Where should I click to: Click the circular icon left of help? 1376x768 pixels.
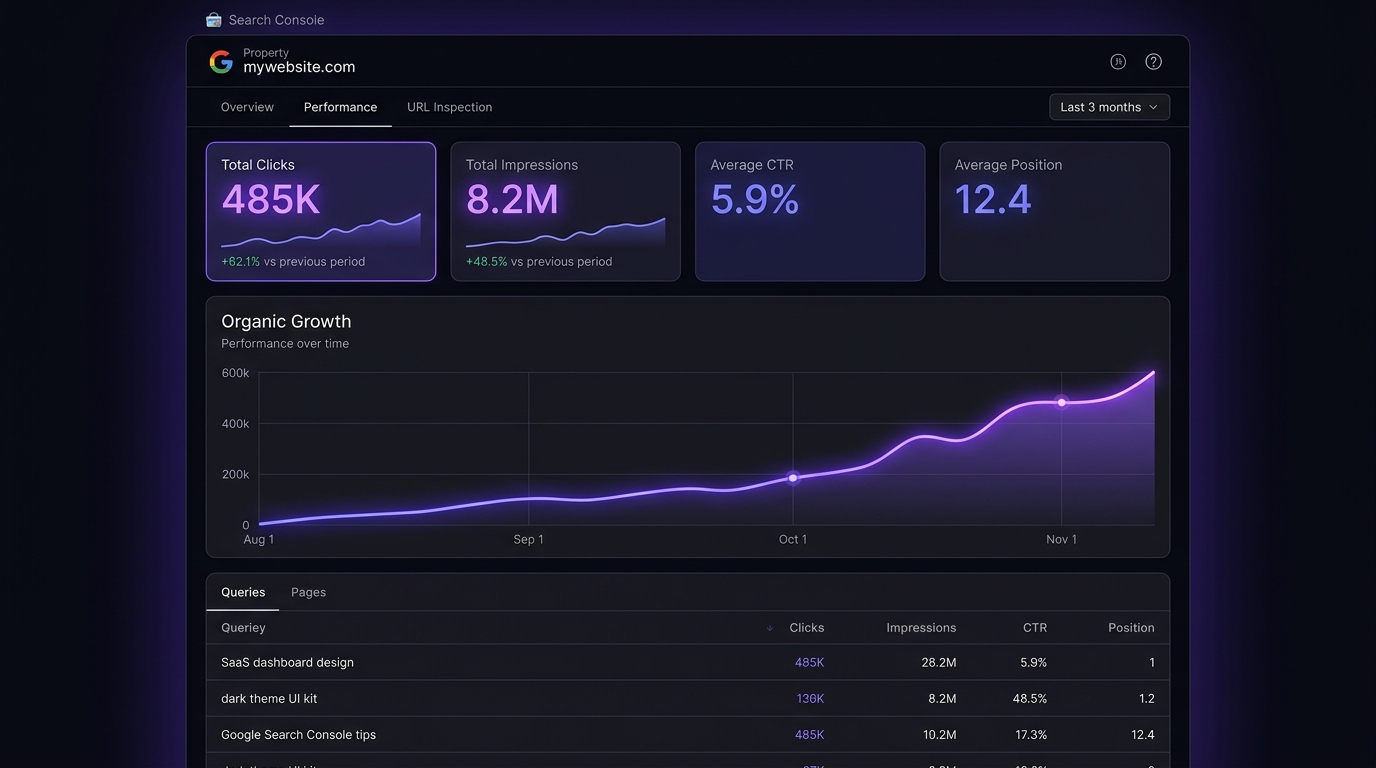[x=1118, y=62]
